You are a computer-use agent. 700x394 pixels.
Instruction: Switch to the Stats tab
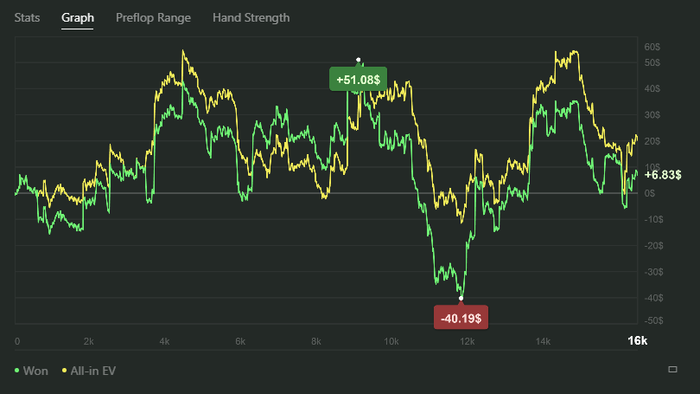pos(27,18)
